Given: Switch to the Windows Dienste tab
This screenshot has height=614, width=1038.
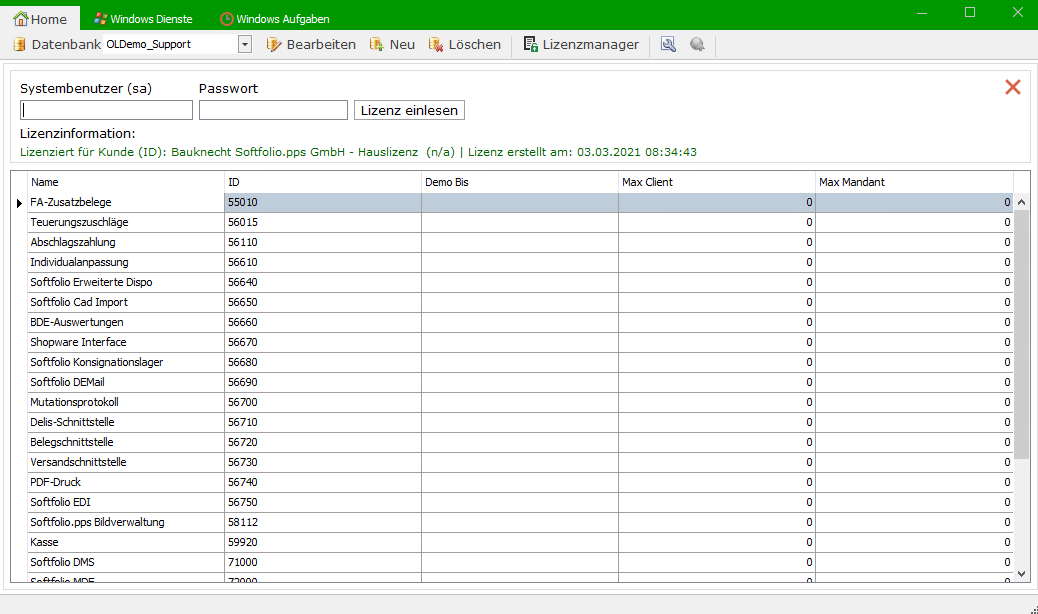Looking at the screenshot, I should coord(142,19).
